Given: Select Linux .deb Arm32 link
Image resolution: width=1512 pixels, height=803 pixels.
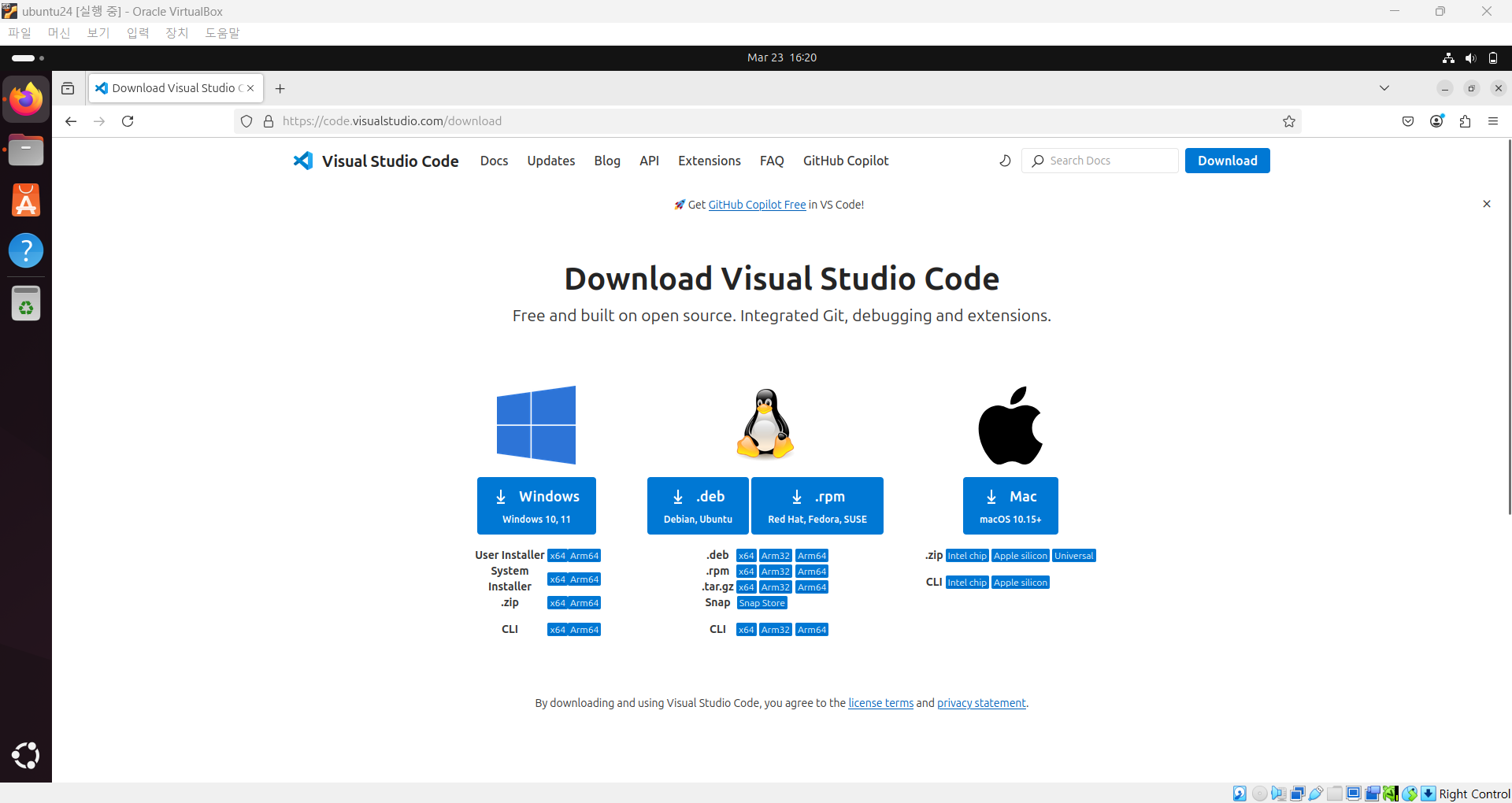Looking at the screenshot, I should pyautogui.click(x=776, y=556).
